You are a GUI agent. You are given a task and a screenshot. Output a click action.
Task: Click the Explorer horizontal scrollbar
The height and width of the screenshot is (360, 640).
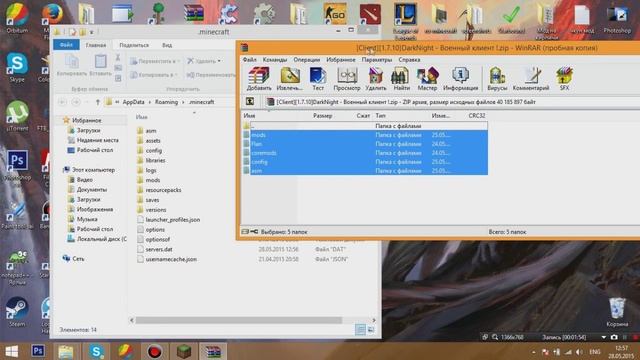239,320
